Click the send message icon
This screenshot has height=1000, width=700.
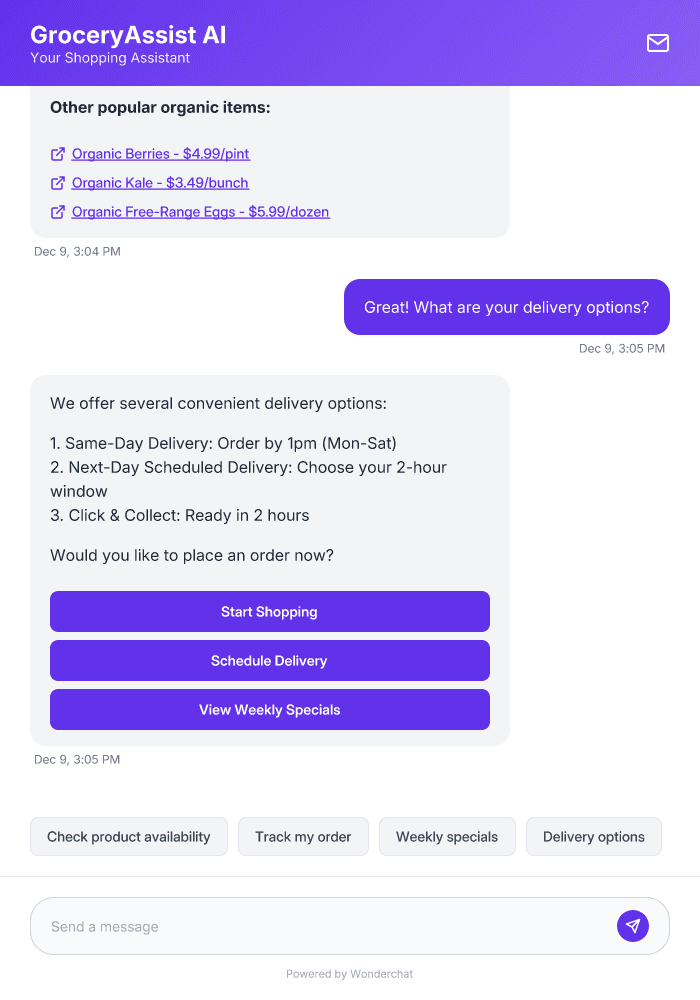633,925
